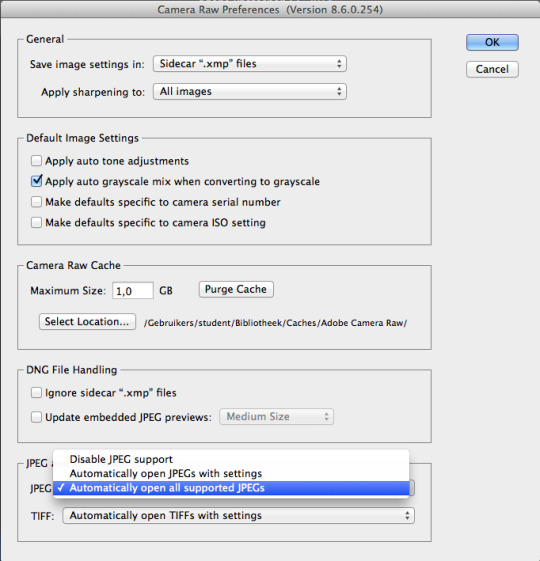Click the Camera Raw Cache heading
The height and width of the screenshot is (561, 540).
point(73,265)
